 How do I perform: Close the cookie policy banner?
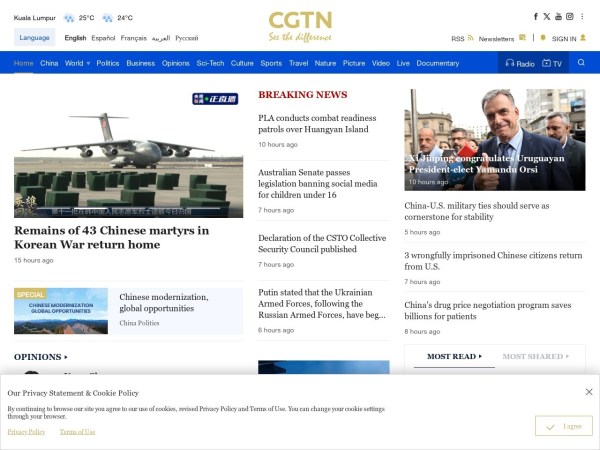[x=589, y=392]
